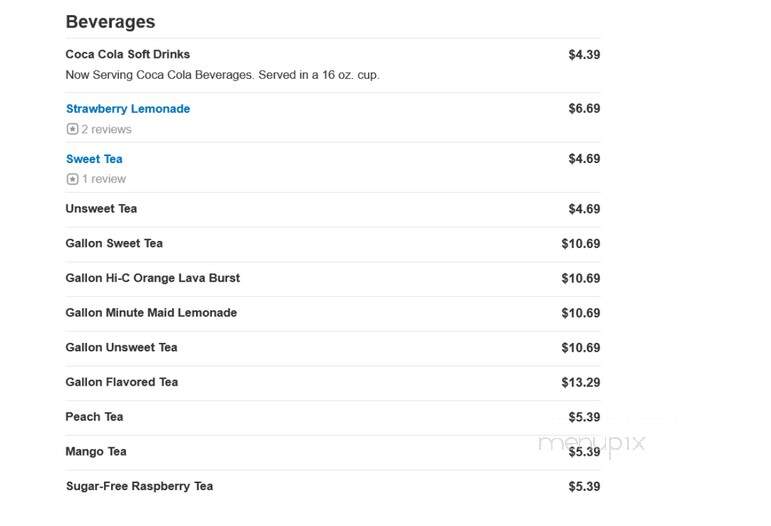The width and height of the screenshot is (771, 526).
Task: Select the Sugar-Free Raspberry Tea item
Action: click(139, 486)
